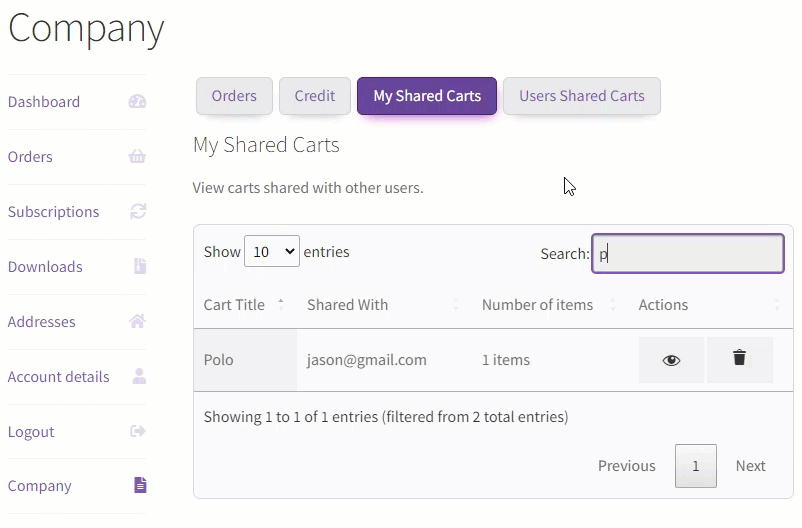Viewport: 802px width, 528px height.
Task: Click the Company document icon
Action: (x=140, y=485)
